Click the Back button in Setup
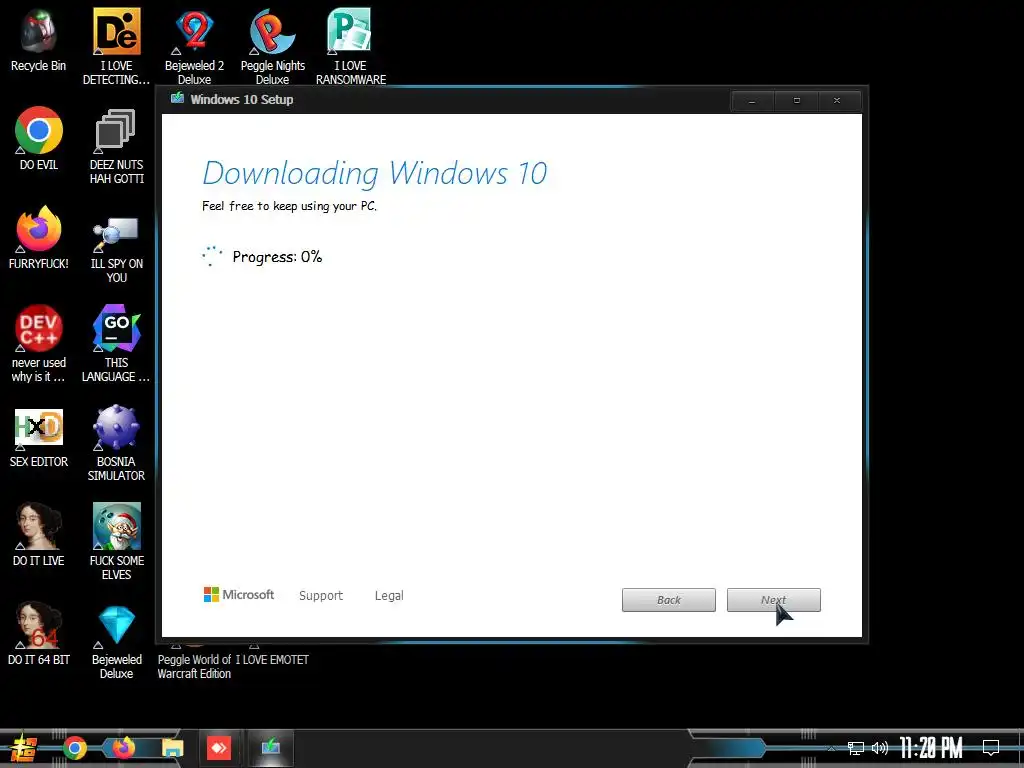The width and height of the screenshot is (1024, 768). tap(669, 600)
